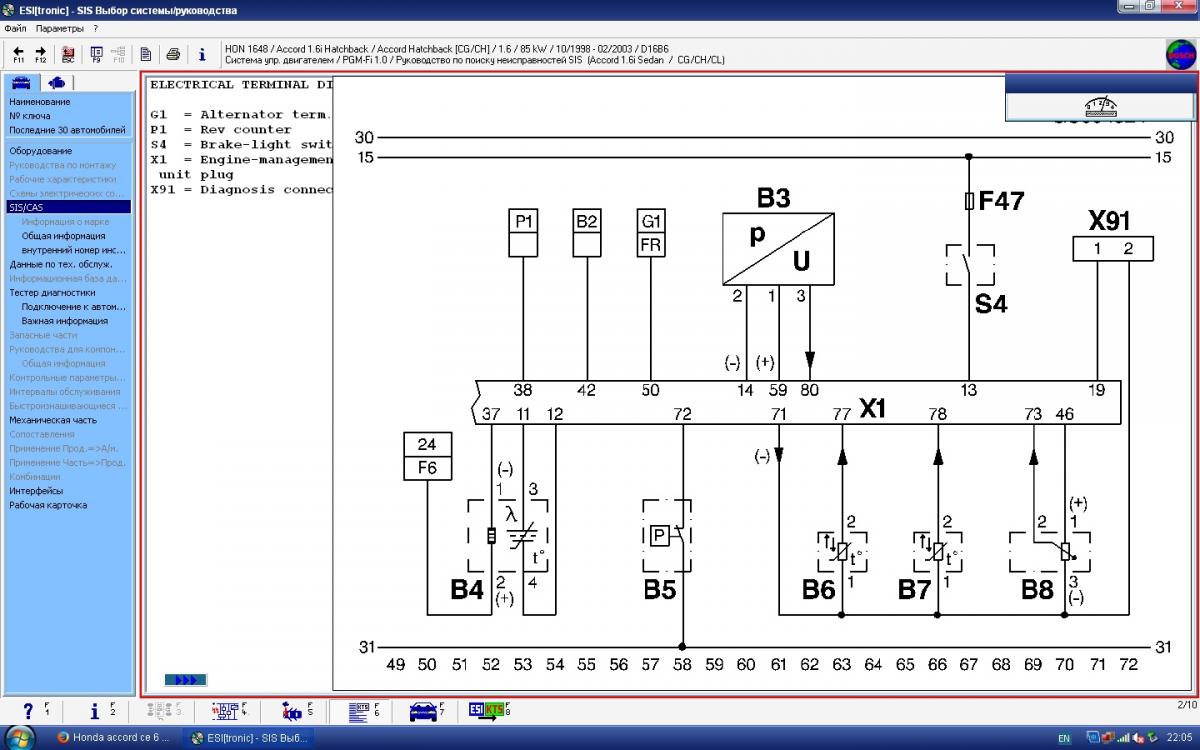Click the back arrow F11 icon
1200x750 pixels.
tap(18, 53)
